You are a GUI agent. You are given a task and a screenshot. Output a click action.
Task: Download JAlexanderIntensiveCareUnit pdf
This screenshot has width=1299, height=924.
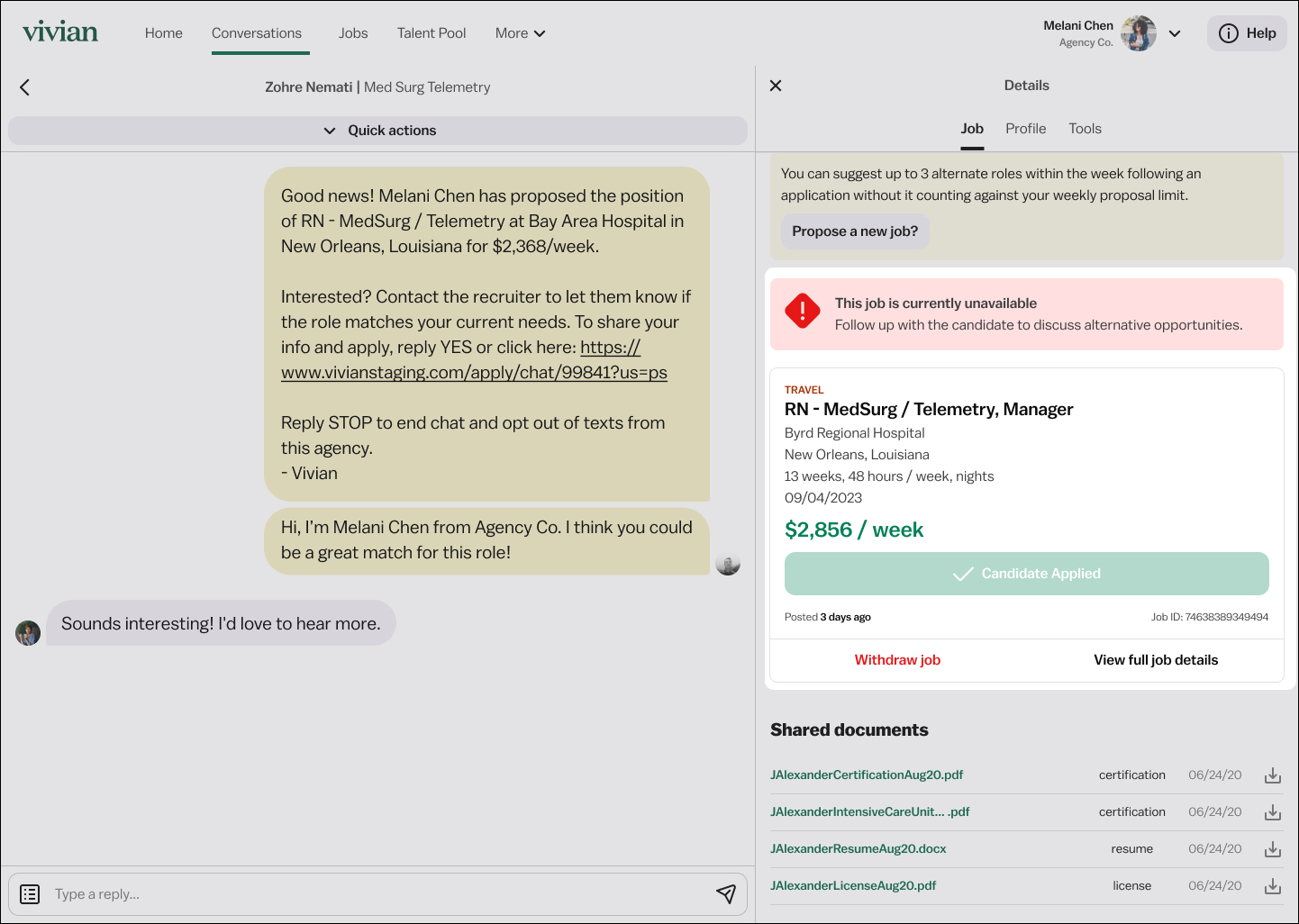1273,812
